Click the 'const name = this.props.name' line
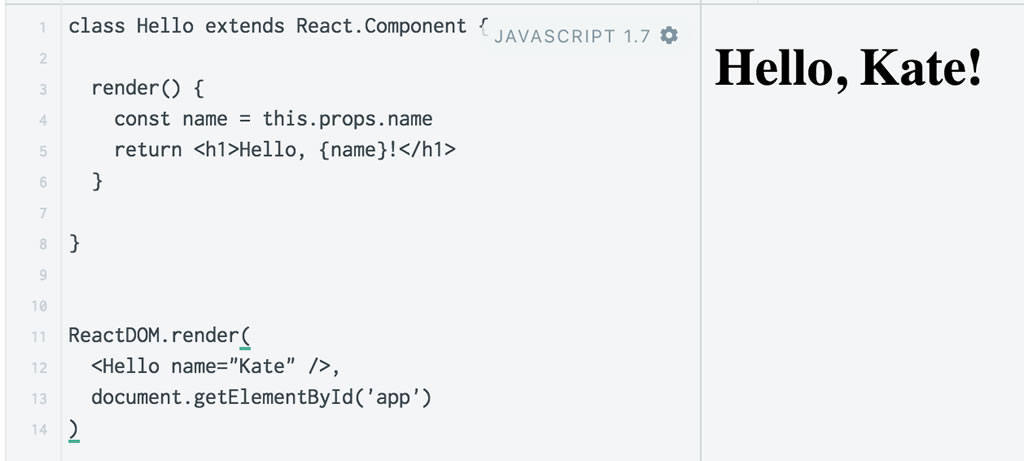 273,119
